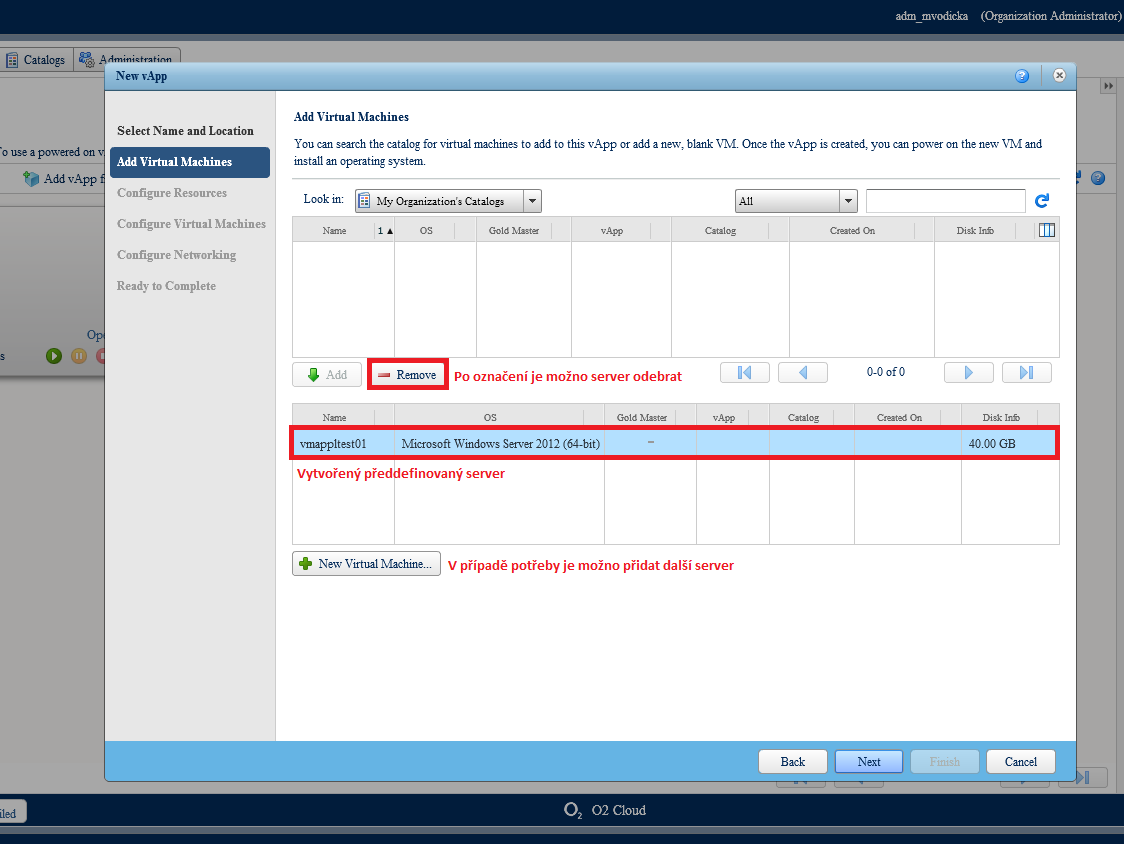The image size is (1124, 844).
Task: Open the column chooser icon in upper table
Action: 1047,230
